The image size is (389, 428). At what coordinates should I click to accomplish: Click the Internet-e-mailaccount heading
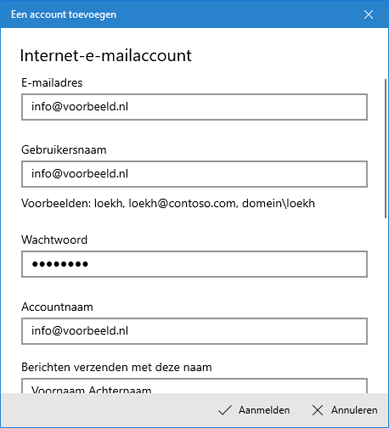click(106, 56)
